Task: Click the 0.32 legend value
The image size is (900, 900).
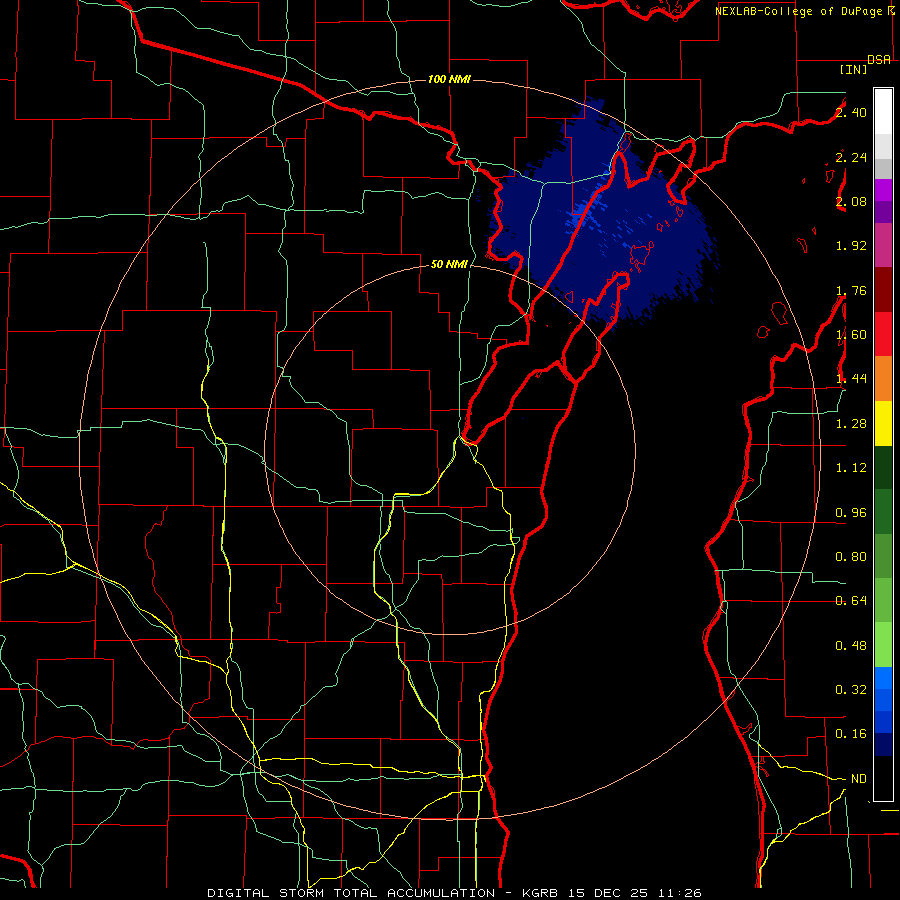Action: click(x=851, y=690)
